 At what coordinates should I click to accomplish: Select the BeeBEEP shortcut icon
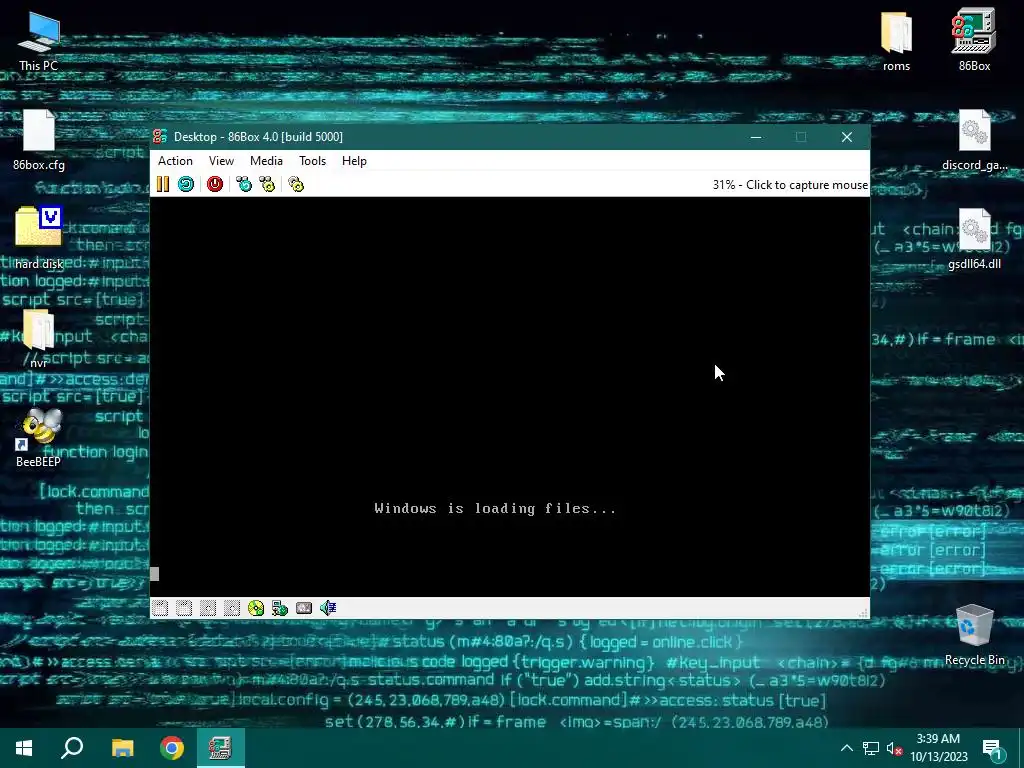tap(39, 436)
